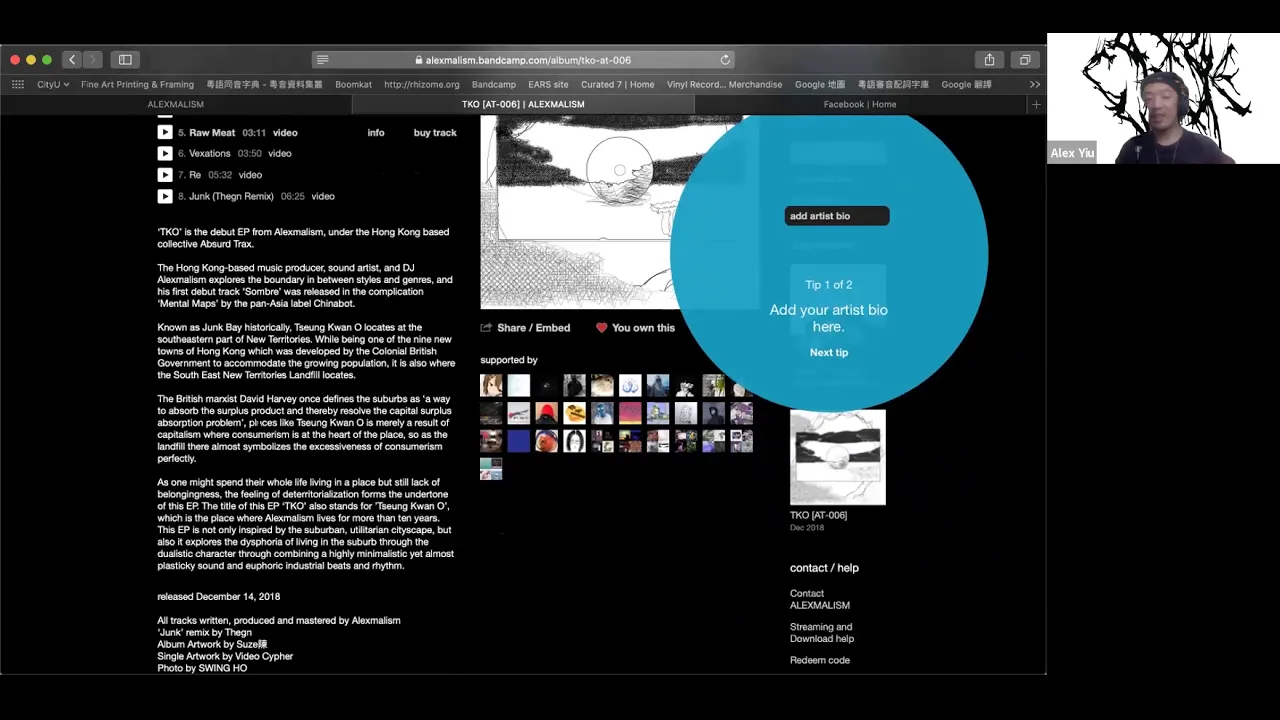Image resolution: width=1280 pixels, height=720 pixels.
Task: Open the Boomkat bookmark
Action: 353,85
